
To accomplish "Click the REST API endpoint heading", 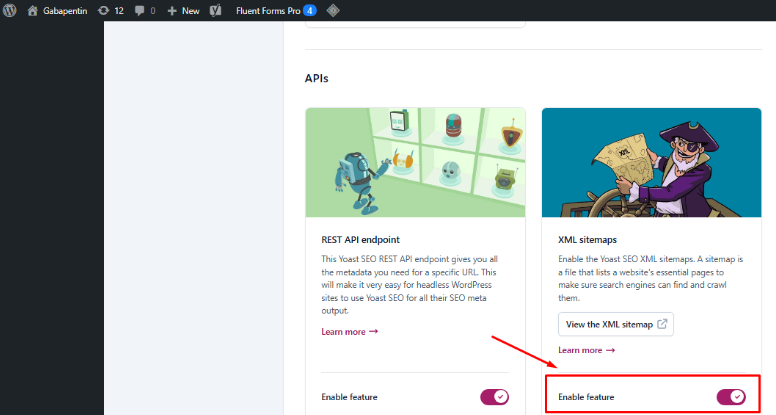I will click(x=361, y=241).
